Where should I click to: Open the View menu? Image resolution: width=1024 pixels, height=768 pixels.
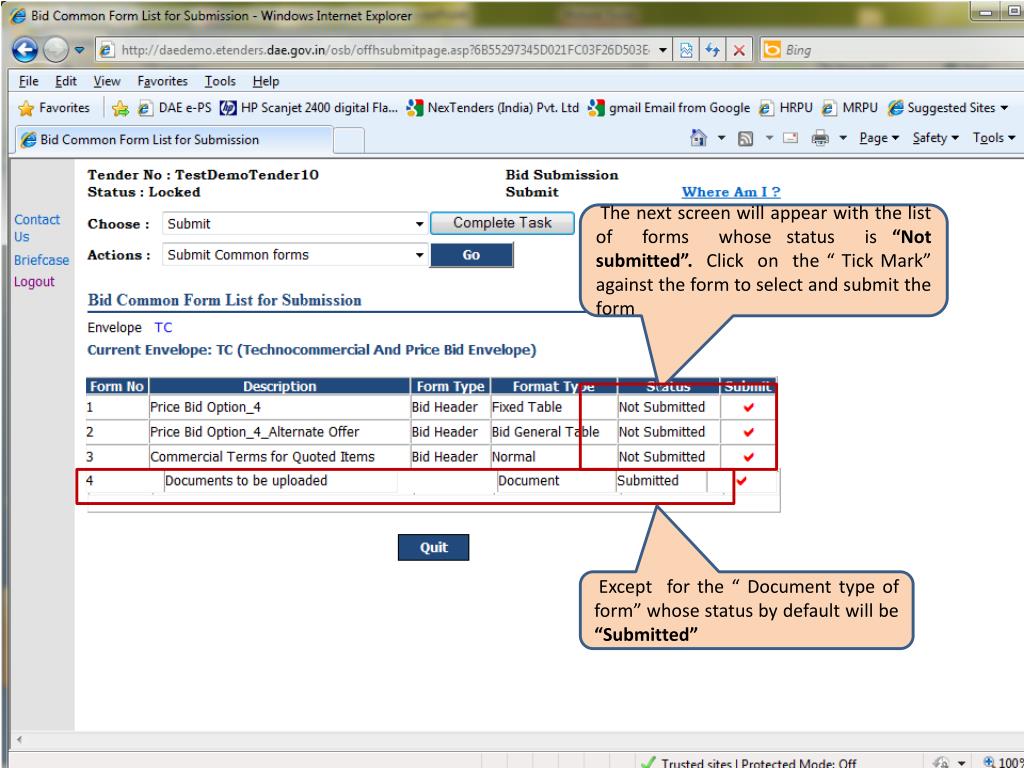pyautogui.click(x=107, y=81)
